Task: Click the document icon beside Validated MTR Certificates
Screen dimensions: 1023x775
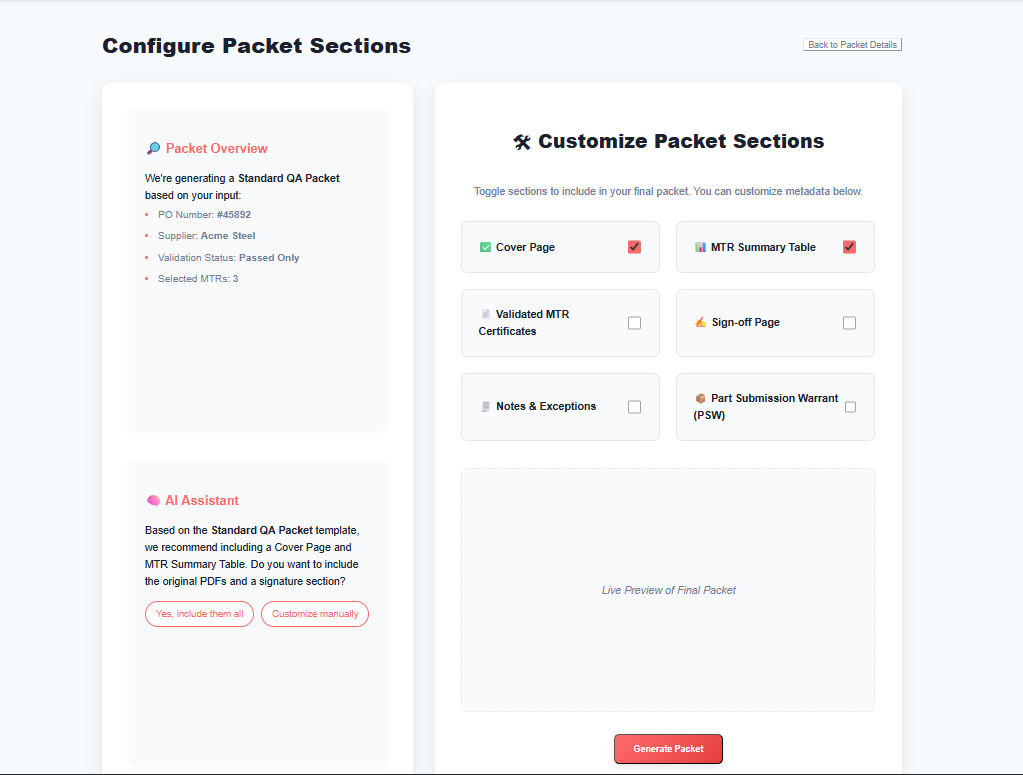Action: (485, 314)
